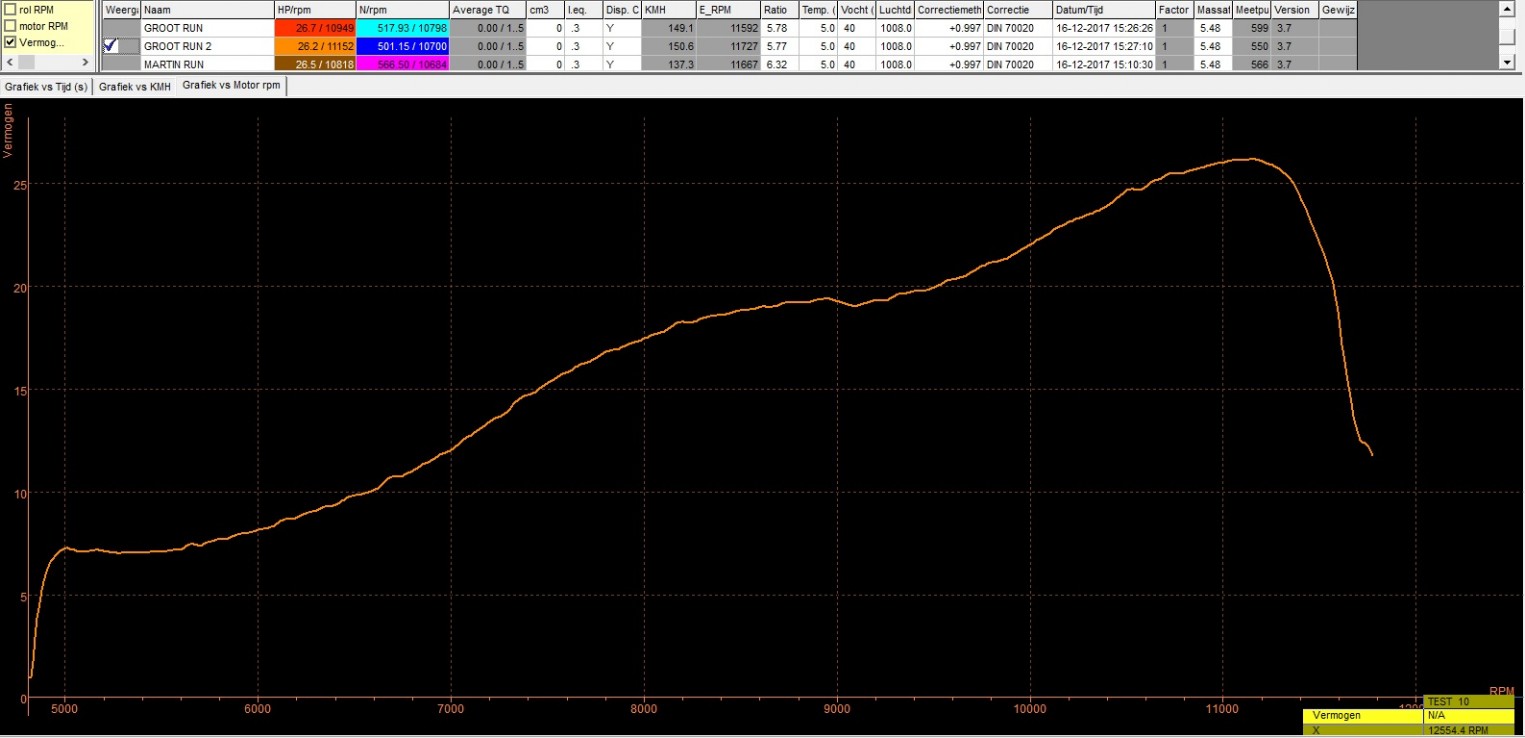Click E_RPM value 11592
This screenshot has height=738, width=1525.
[728, 28]
